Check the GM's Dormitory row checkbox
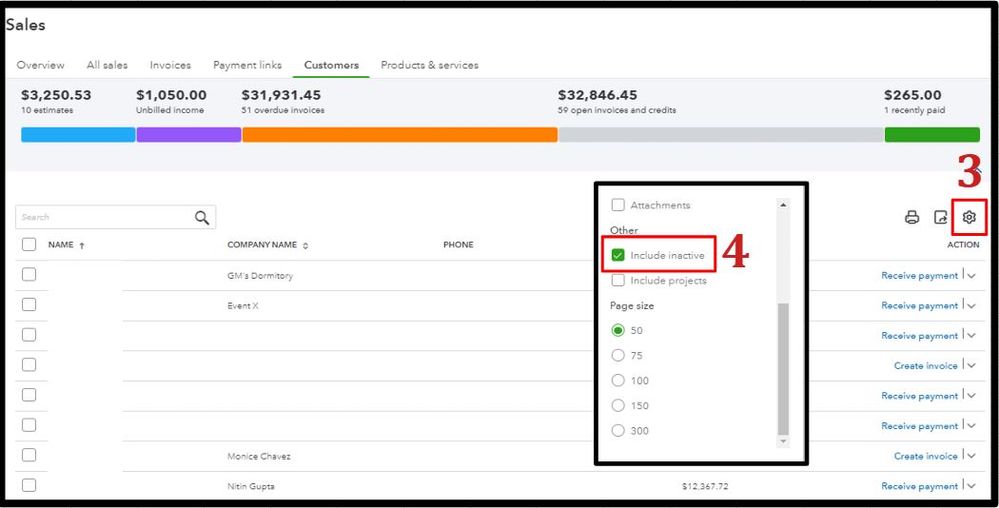999x508 pixels. point(29,275)
